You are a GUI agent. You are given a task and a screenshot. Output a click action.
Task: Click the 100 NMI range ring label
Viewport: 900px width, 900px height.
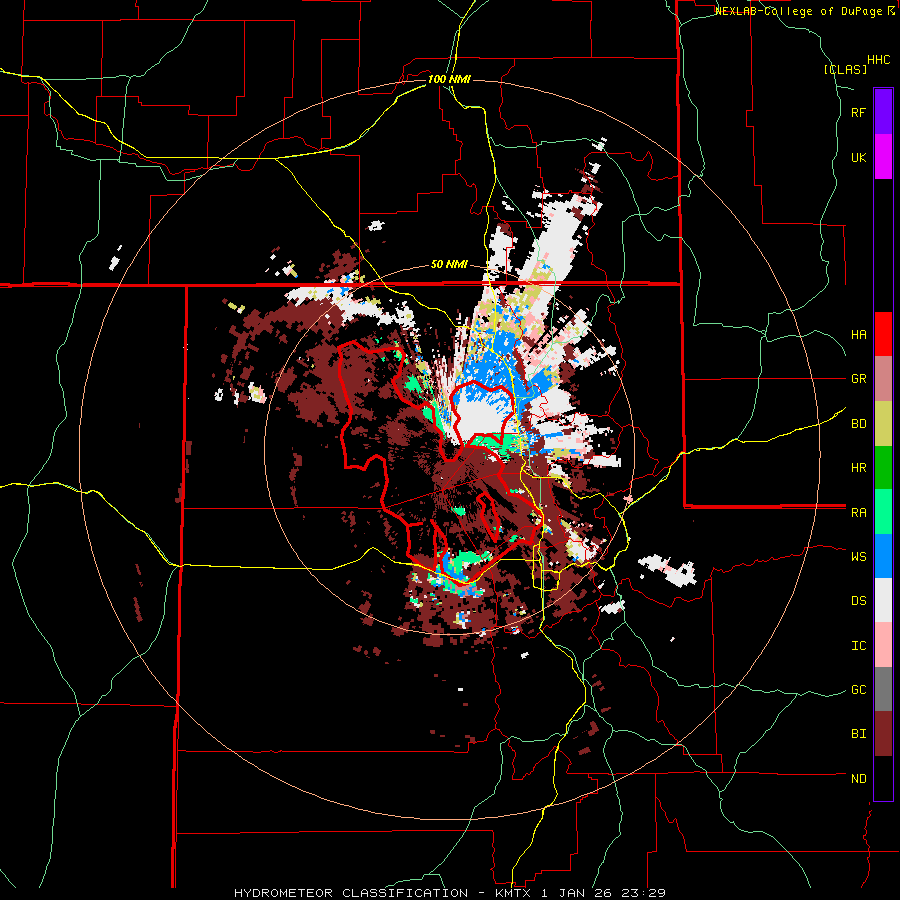click(x=449, y=79)
